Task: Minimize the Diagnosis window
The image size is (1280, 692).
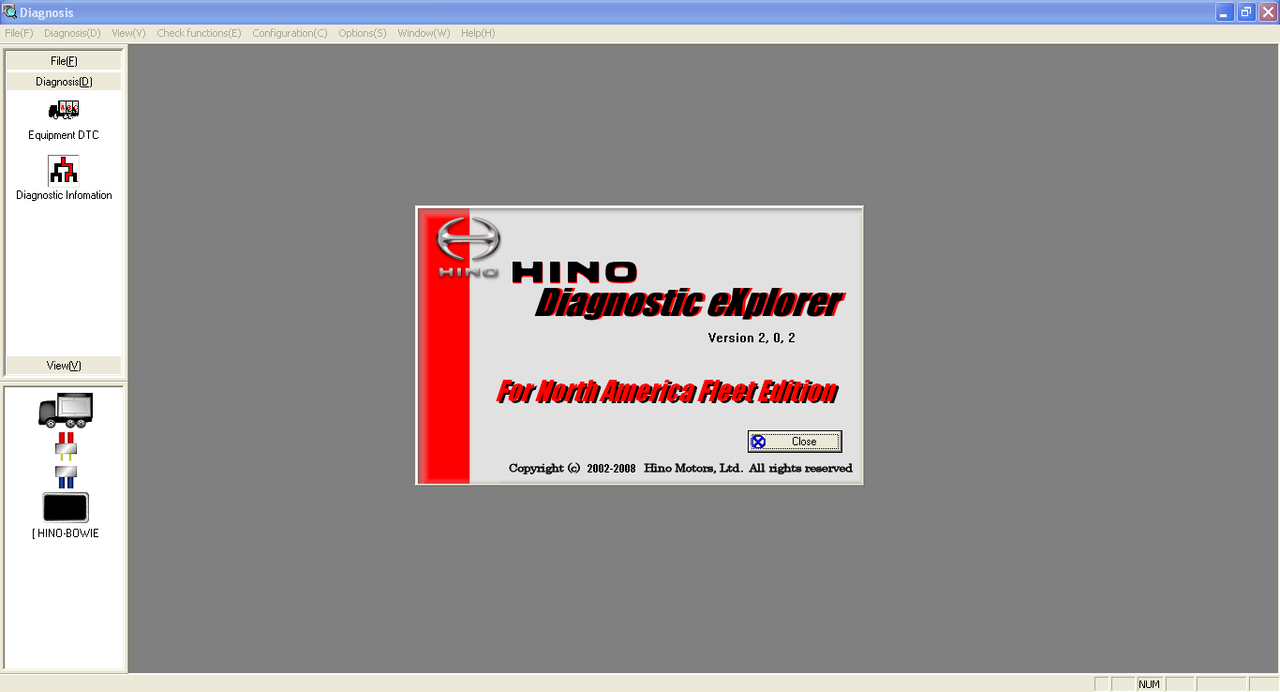Action: pyautogui.click(x=1224, y=12)
